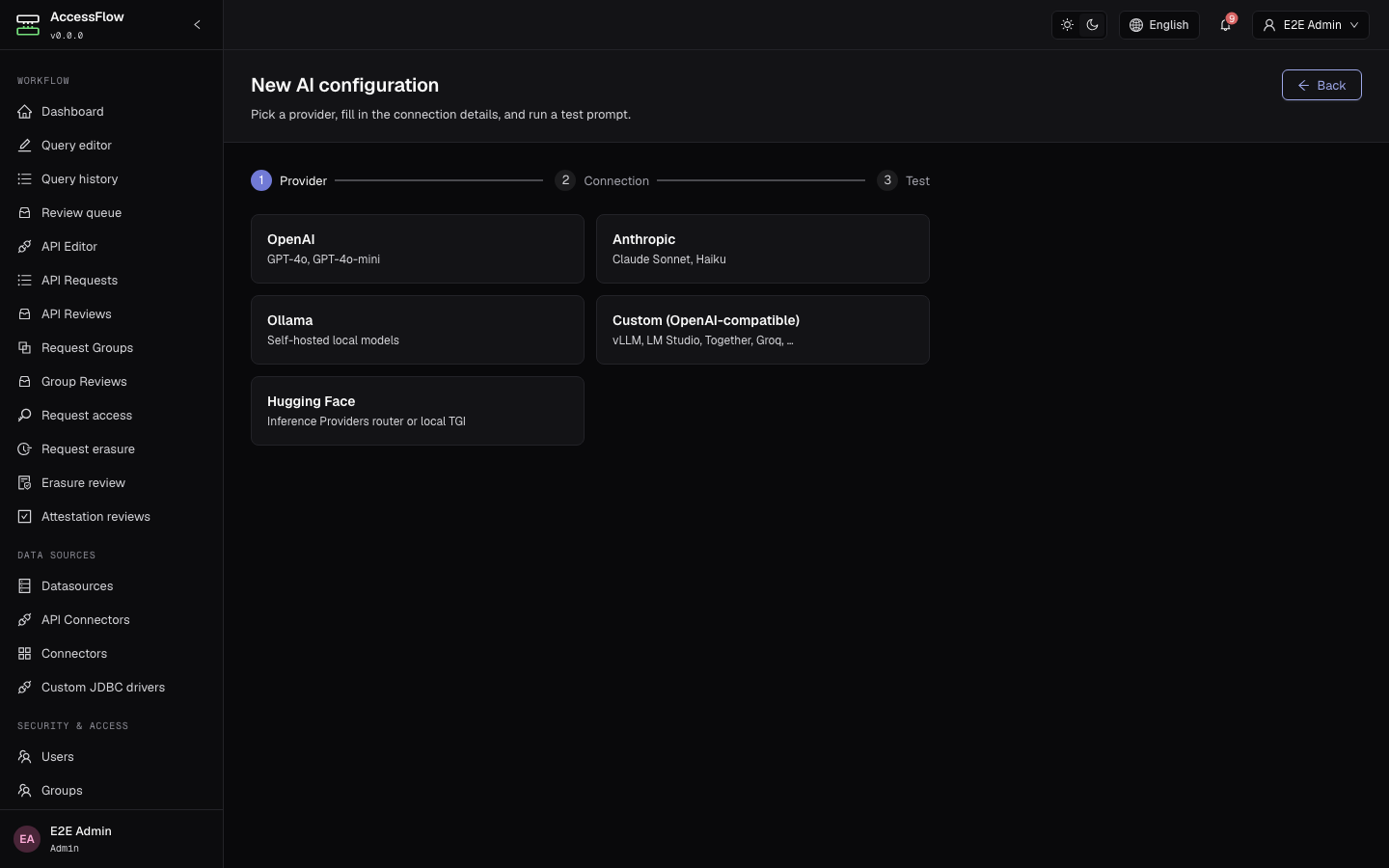Click the API Reviews inbox icon
Screen dimensions: 1389x868
pos(24,314)
